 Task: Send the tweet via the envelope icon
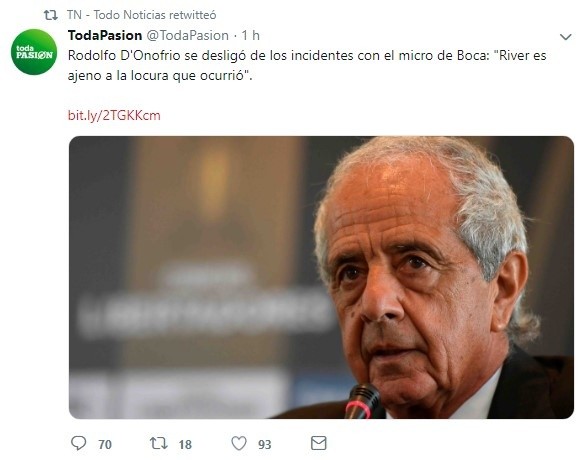click(x=319, y=443)
